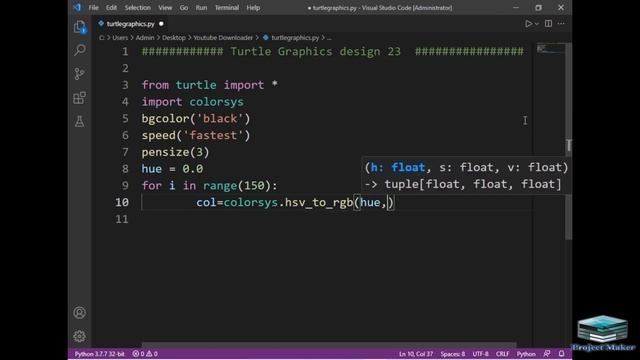Image resolution: width=640 pixels, height=360 pixels.
Task: Open the Source Control view
Action: (x=80, y=73)
